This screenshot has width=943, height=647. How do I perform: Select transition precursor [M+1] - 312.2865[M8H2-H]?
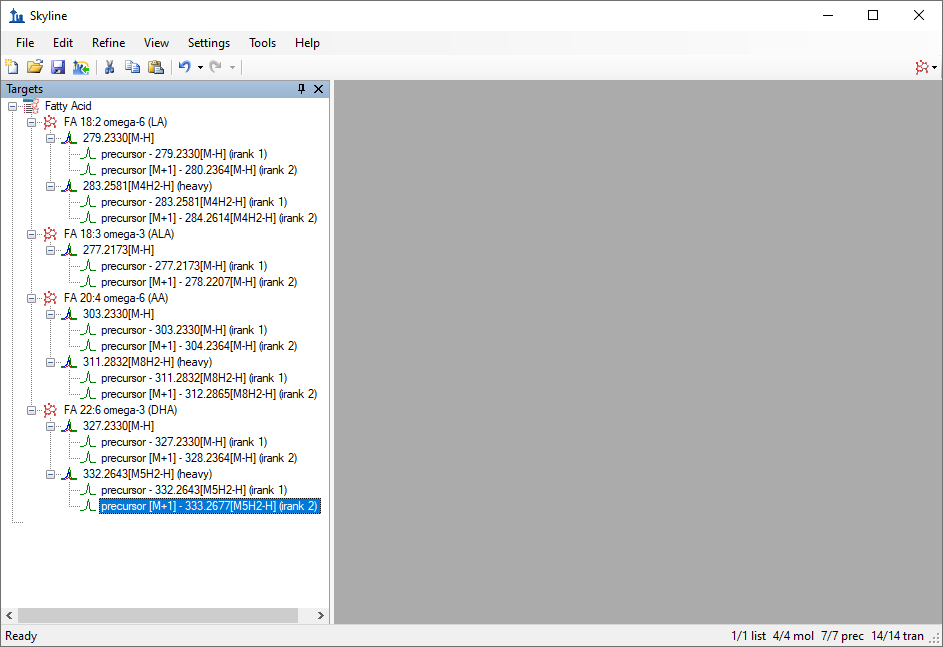pyautogui.click(x=209, y=394)
